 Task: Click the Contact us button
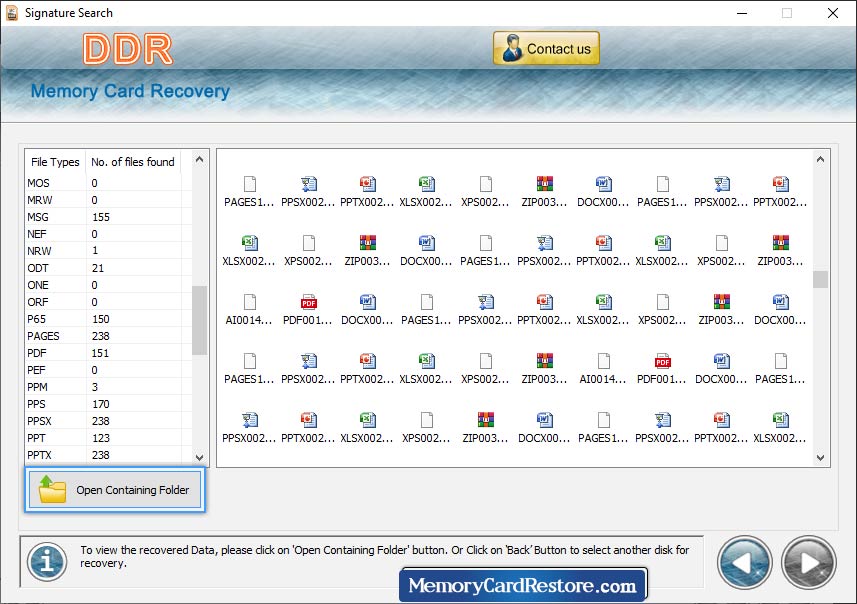pos(545,47)
